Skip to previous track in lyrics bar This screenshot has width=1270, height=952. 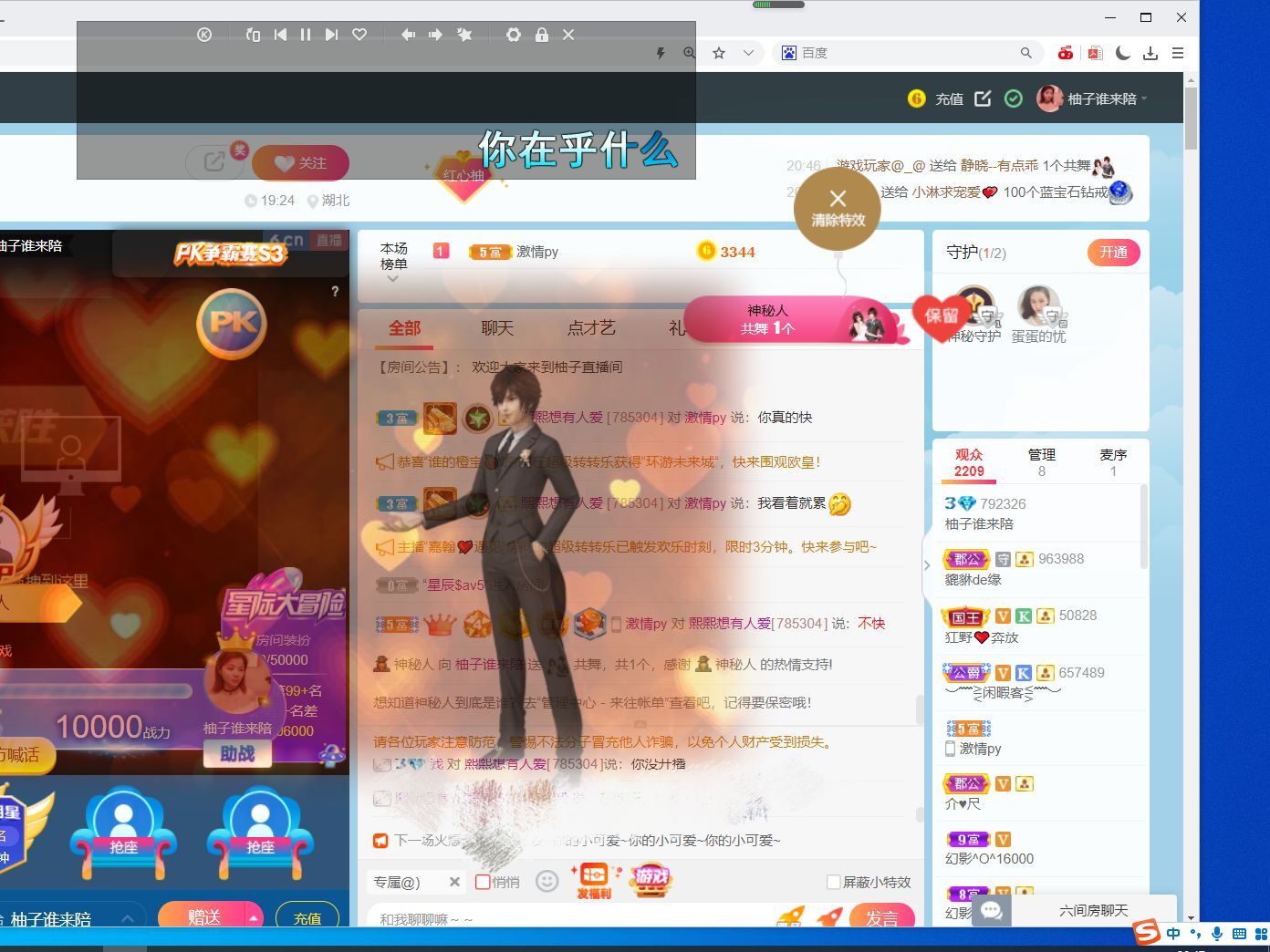point(280,35)
